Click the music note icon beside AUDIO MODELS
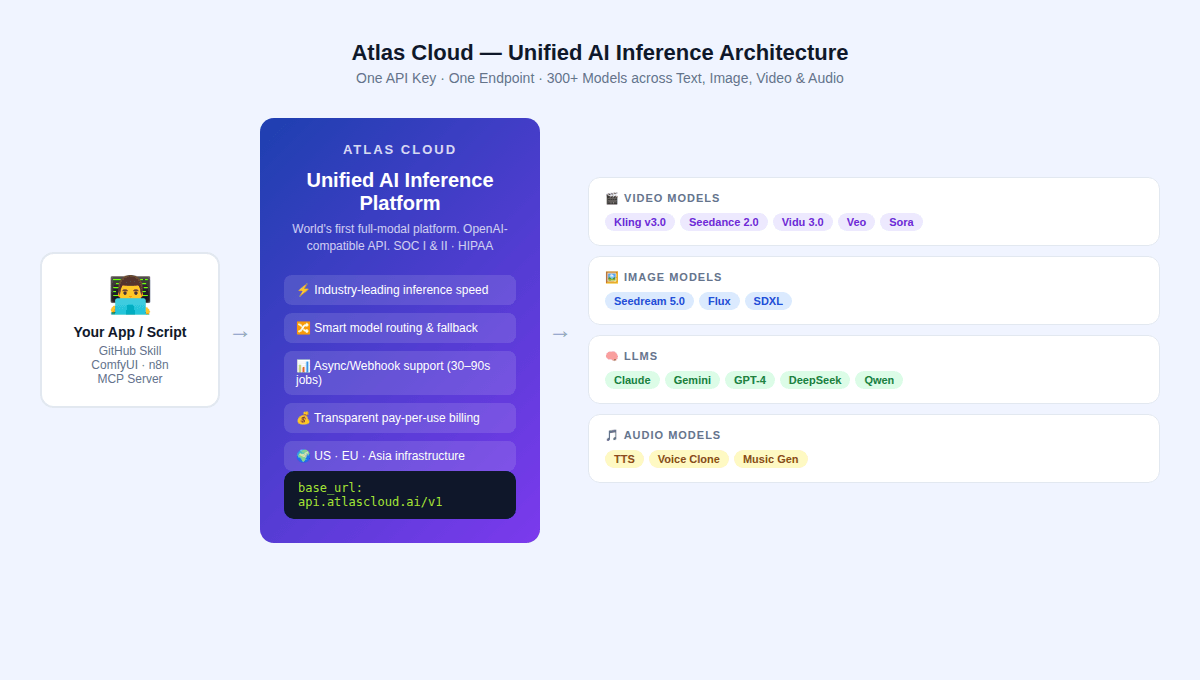Image resolution: width=1200 pixels, height=680 pixels. (611, 434)
